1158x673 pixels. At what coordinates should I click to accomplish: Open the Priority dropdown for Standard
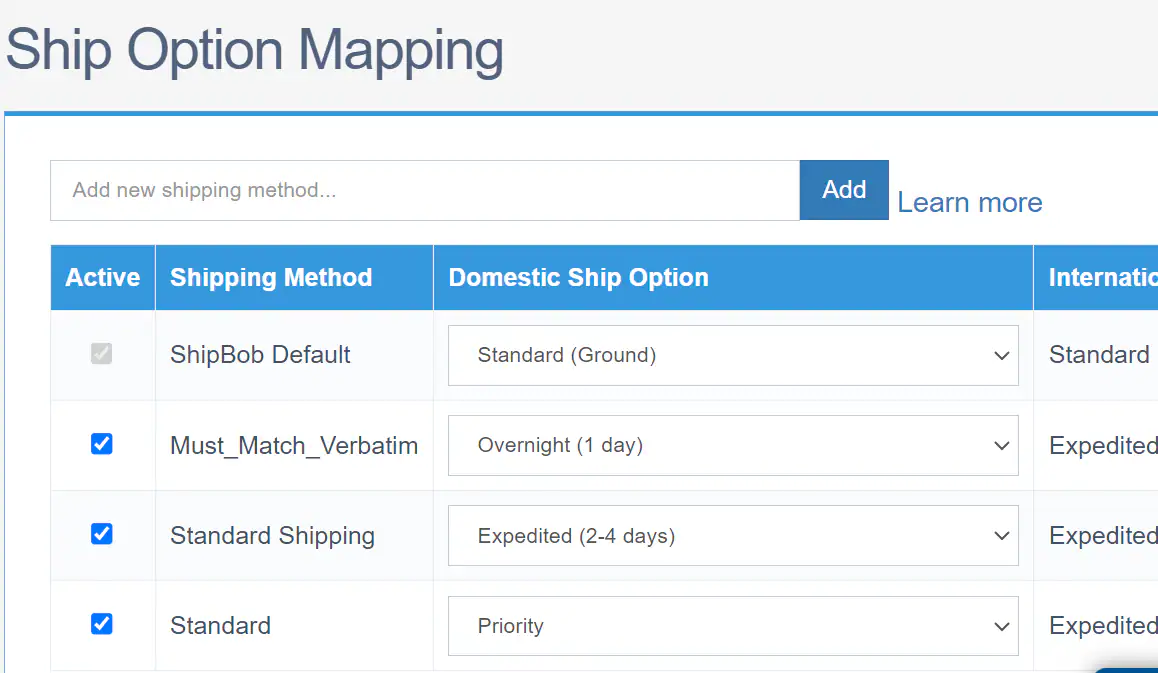click(x=733, y=625)
